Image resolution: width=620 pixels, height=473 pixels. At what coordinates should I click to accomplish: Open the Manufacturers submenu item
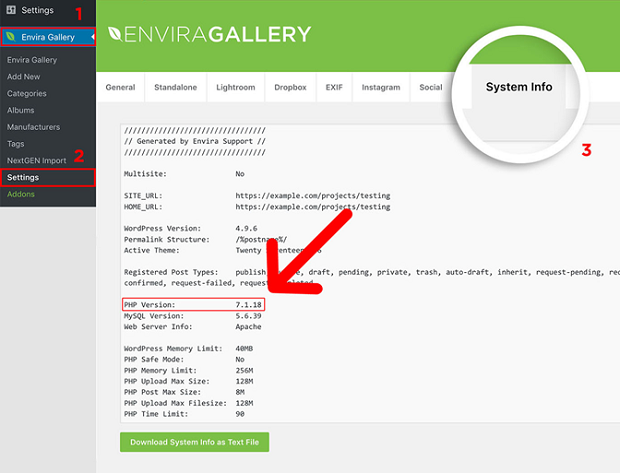point(34,127)
